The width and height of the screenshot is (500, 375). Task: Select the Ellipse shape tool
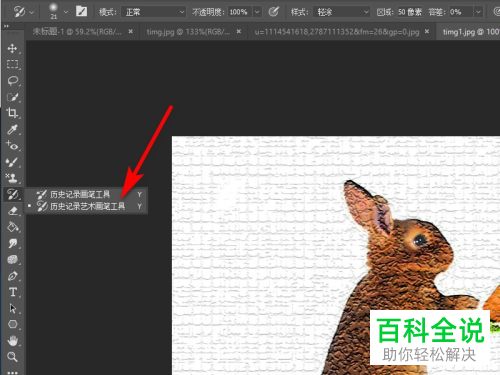pos(12,324)
